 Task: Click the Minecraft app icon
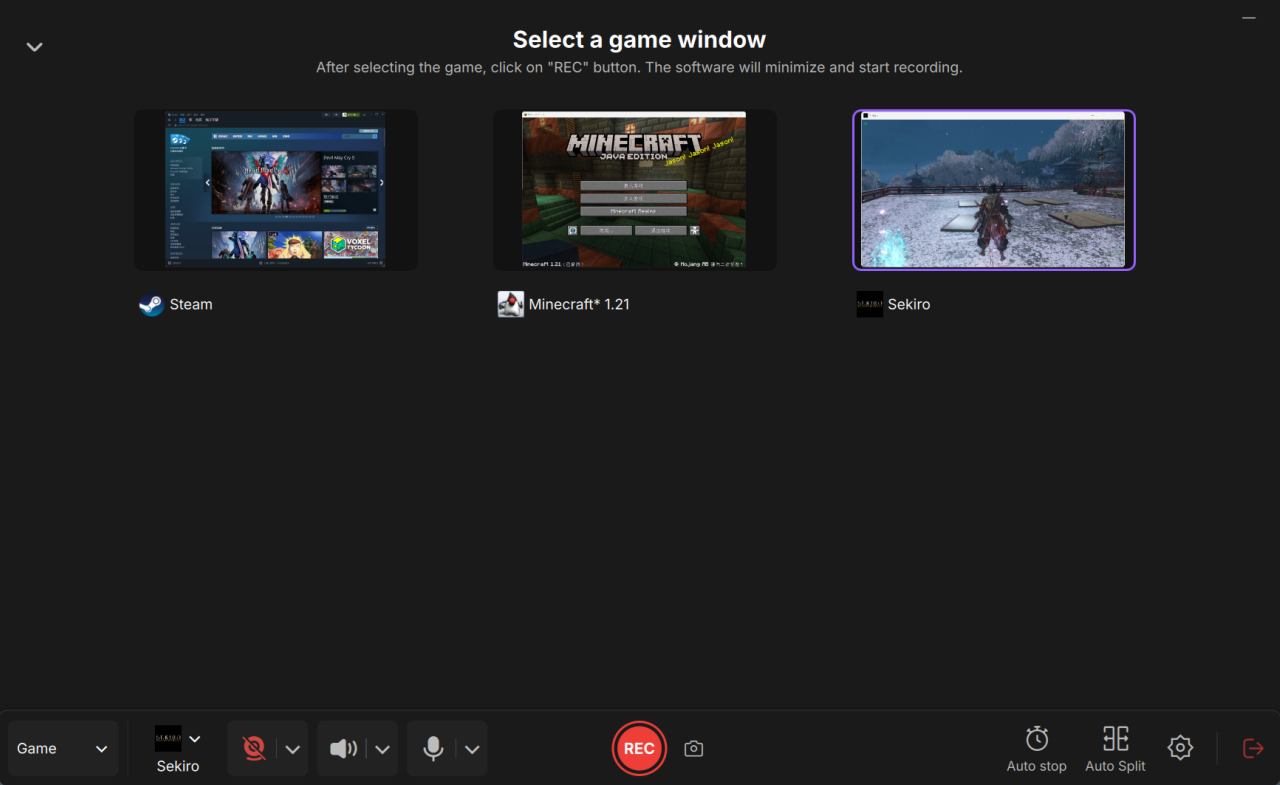(510, 305)
